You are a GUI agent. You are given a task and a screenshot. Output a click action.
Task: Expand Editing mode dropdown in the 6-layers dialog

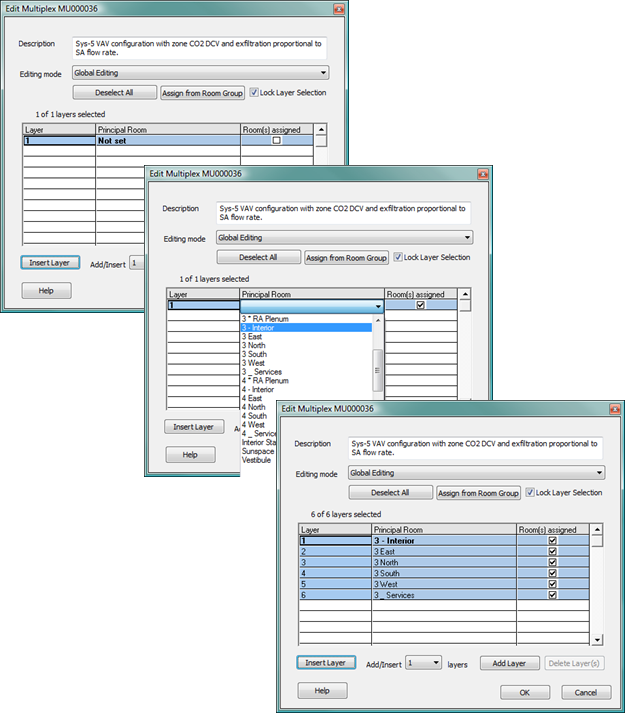(x=599, y=473)
